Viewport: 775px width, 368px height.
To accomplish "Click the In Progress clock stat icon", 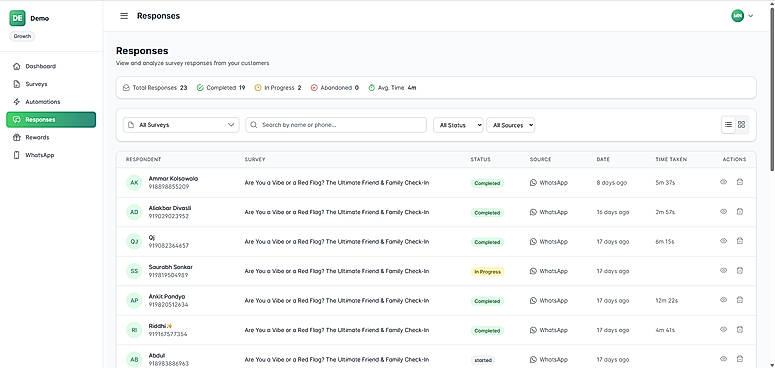I will point(258,88).
